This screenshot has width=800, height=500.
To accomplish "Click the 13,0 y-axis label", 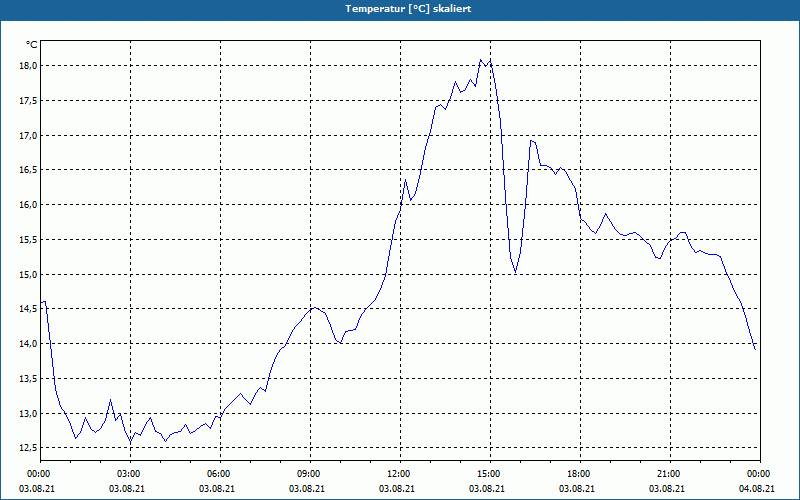I will [x=29, y=413].
